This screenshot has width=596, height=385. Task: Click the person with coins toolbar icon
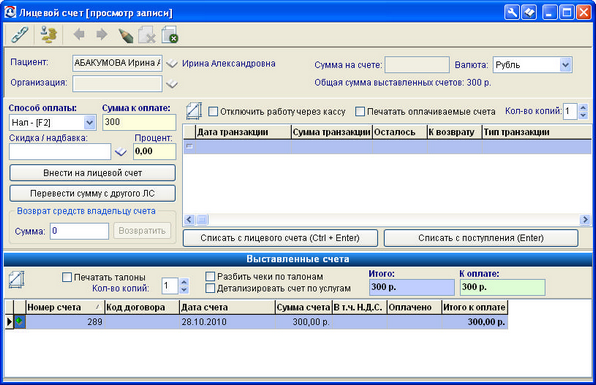coord(49,35)
